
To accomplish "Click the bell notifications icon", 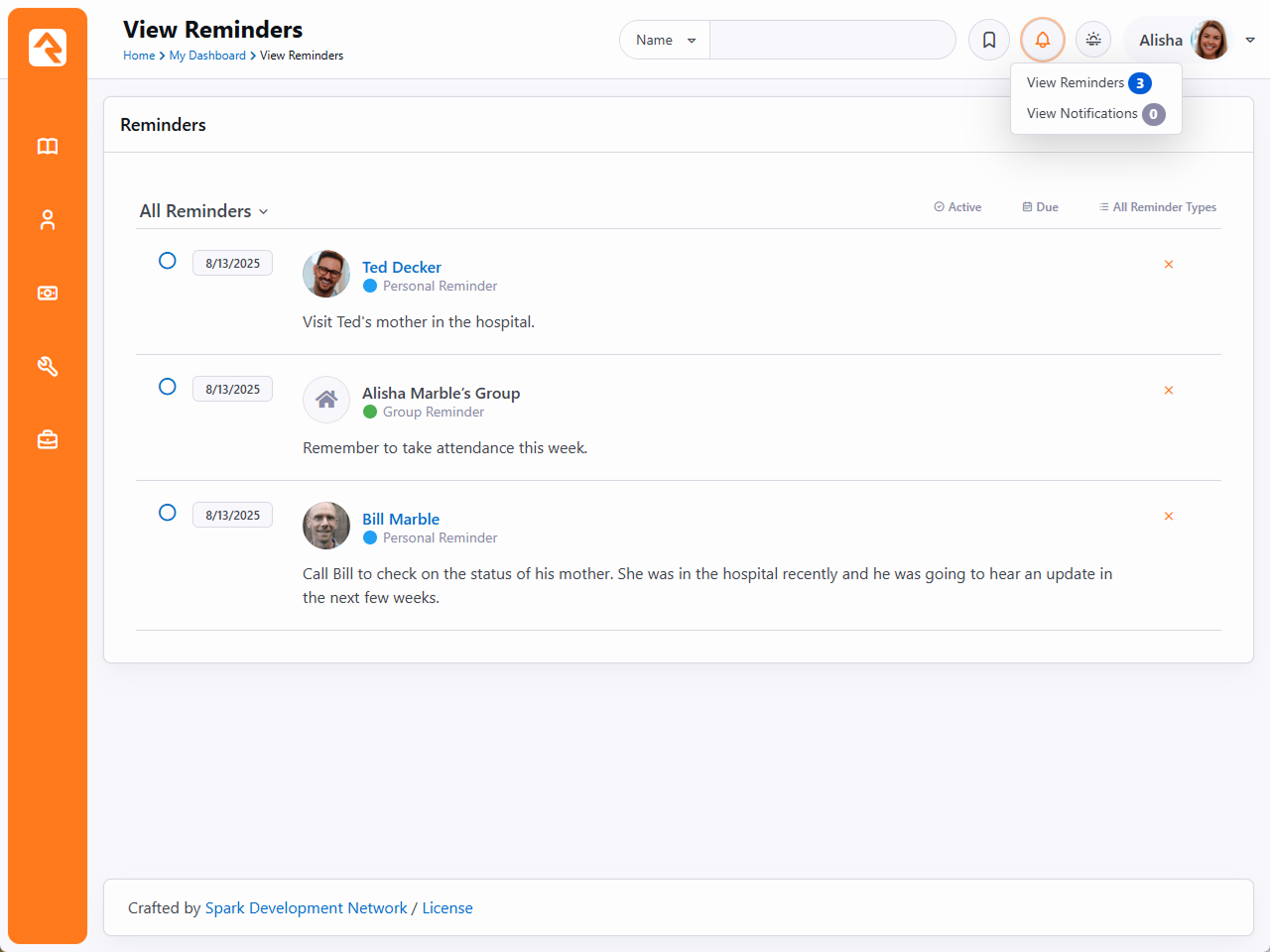I will [x=1042, y=40].
